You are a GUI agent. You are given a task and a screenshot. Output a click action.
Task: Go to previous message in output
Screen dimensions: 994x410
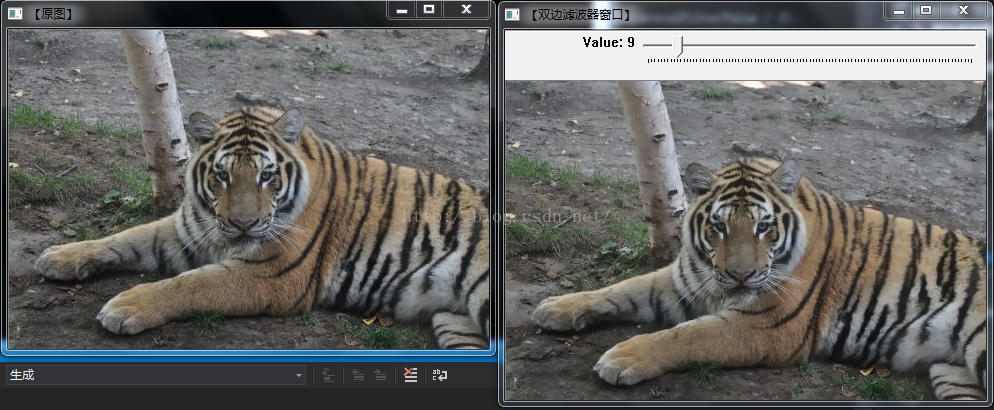pyautogui.click(x=357, y=375)
